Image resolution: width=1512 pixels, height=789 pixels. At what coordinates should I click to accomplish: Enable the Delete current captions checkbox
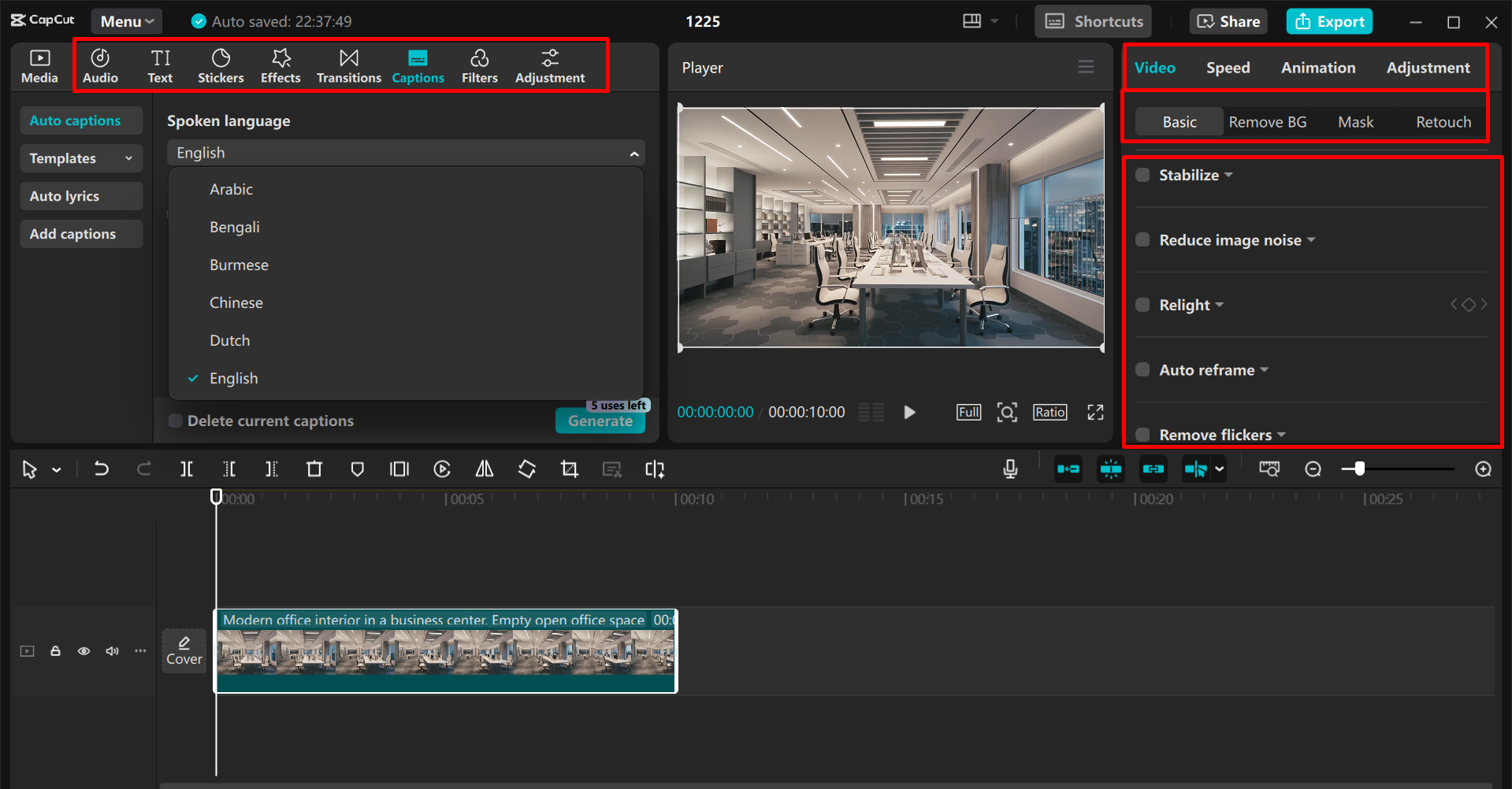(175, 420)
